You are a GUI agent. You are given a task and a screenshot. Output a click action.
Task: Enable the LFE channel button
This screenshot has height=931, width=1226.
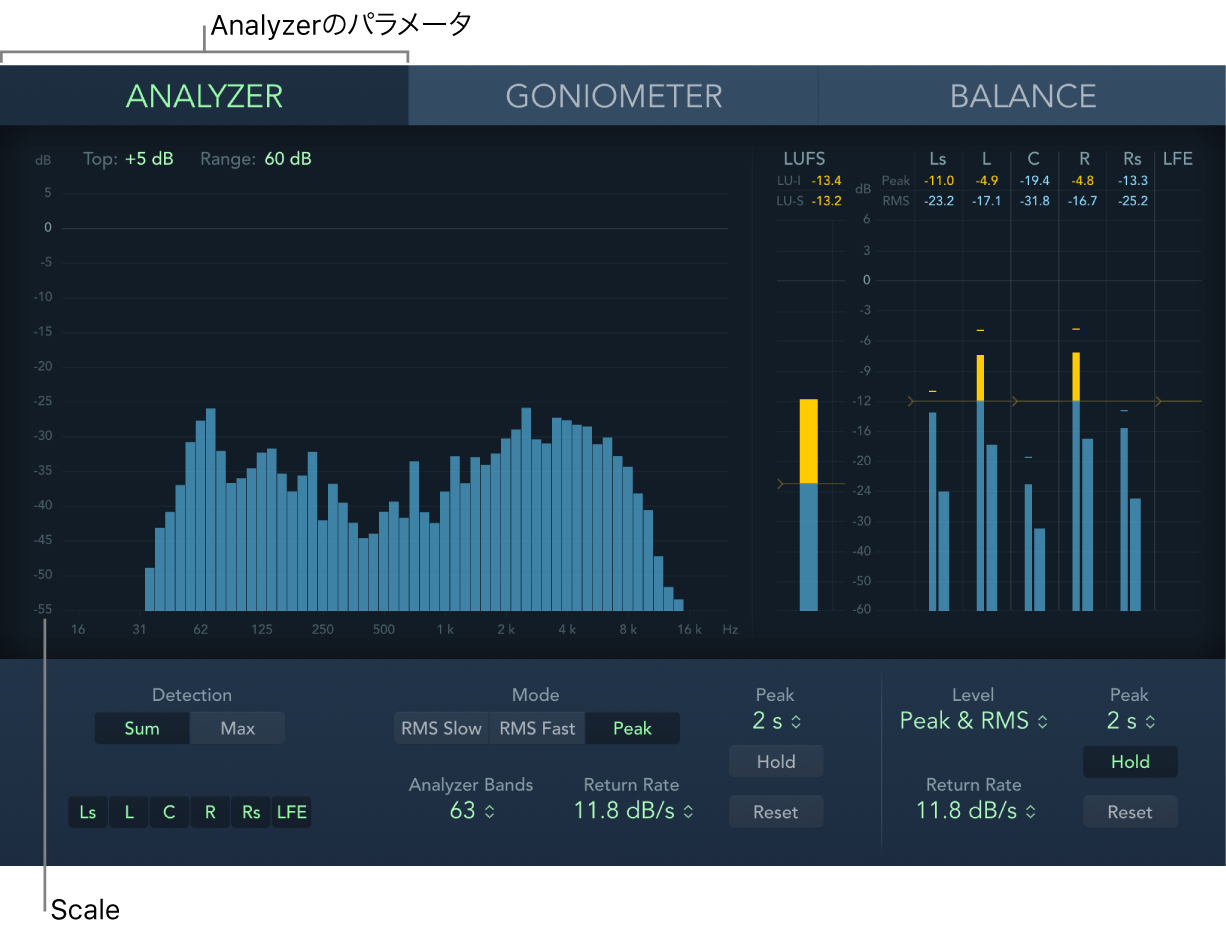[291, 812]
